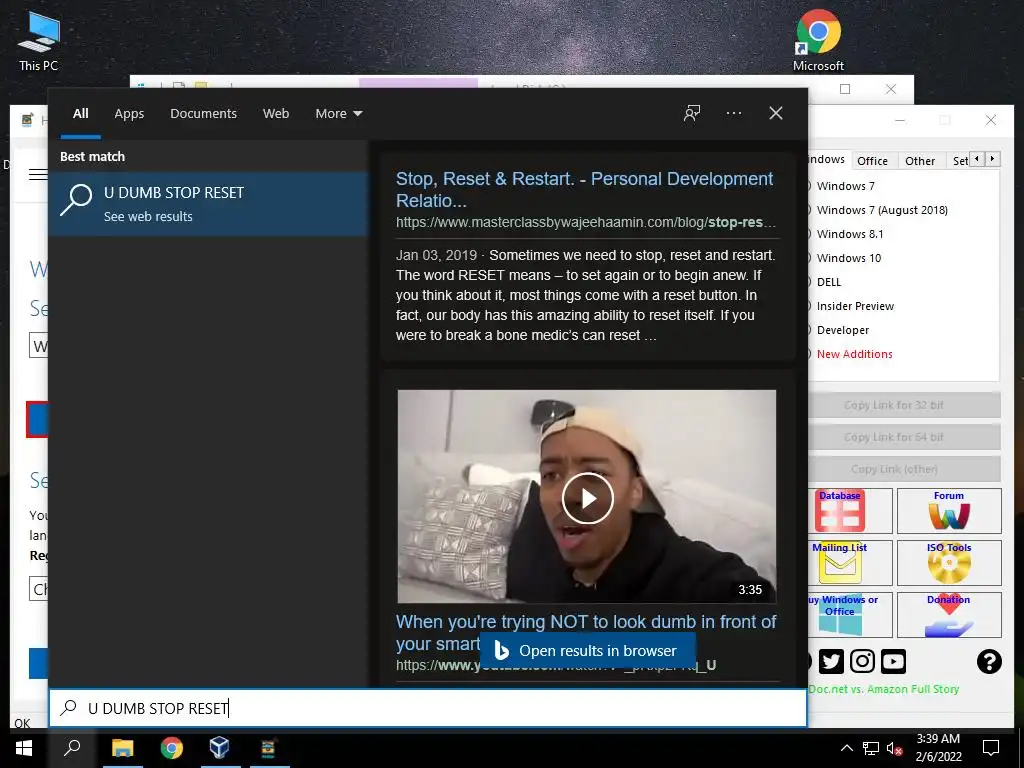The image size is (1024, 768).
Task: Open the ISO Tools icon tile
Action: pos(949,562)
